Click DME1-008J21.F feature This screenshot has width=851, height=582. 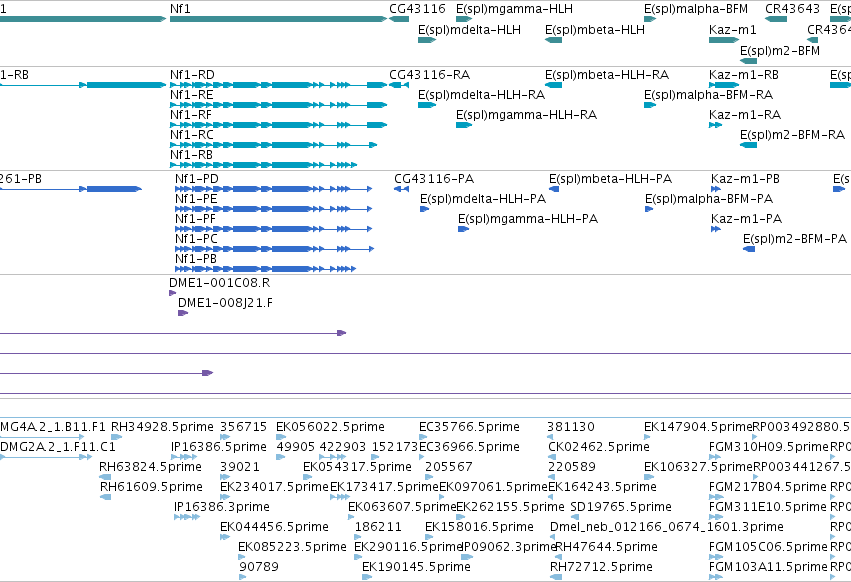pyautogui.click(x=183, y=313)
